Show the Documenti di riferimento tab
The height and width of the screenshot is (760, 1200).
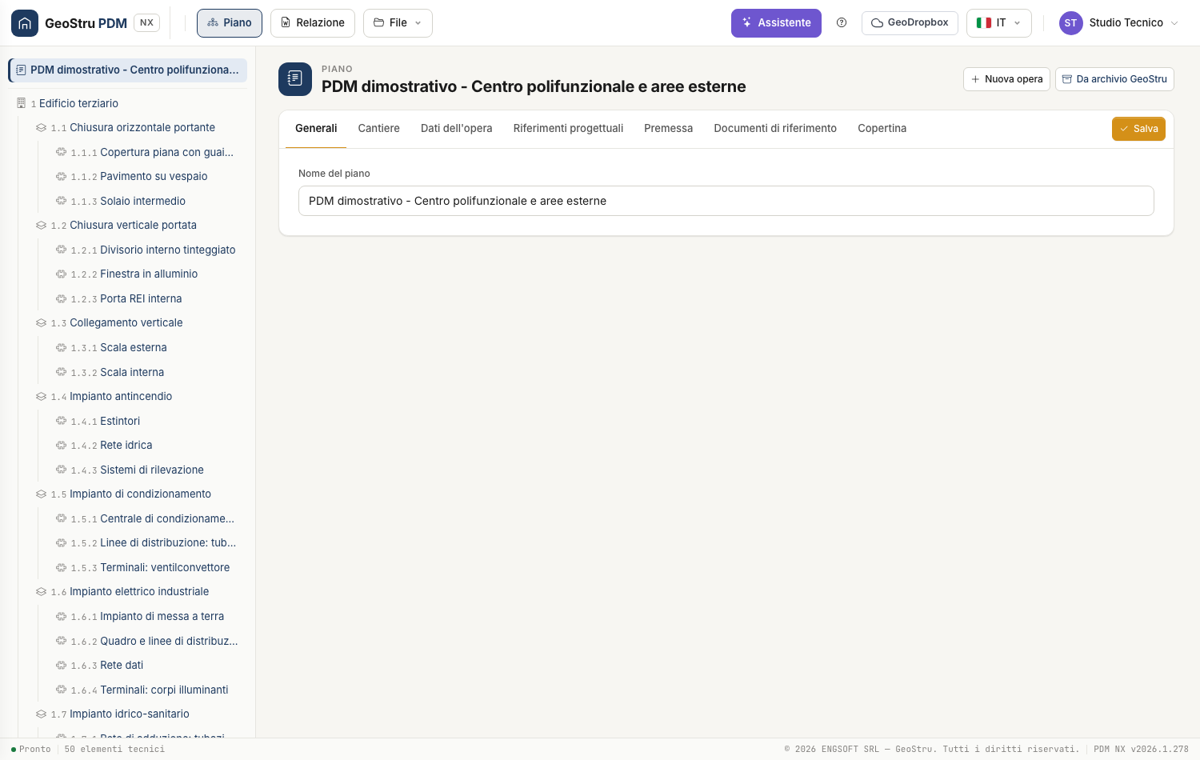[775, 128]
